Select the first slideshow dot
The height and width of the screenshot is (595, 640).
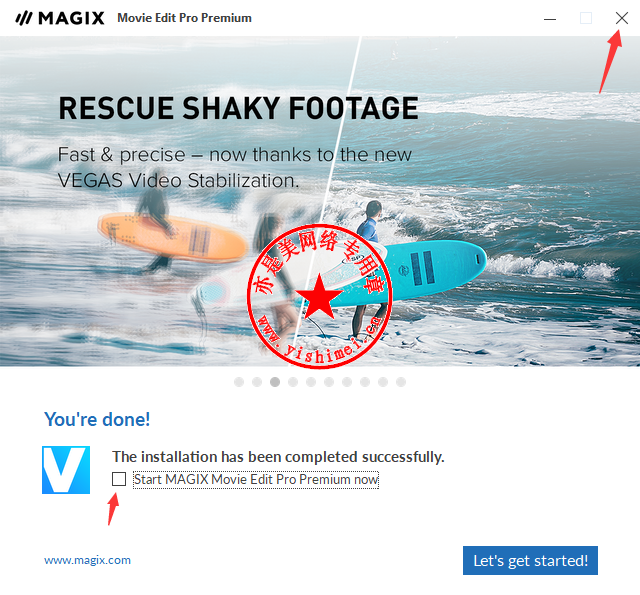(x=239, y=382)
